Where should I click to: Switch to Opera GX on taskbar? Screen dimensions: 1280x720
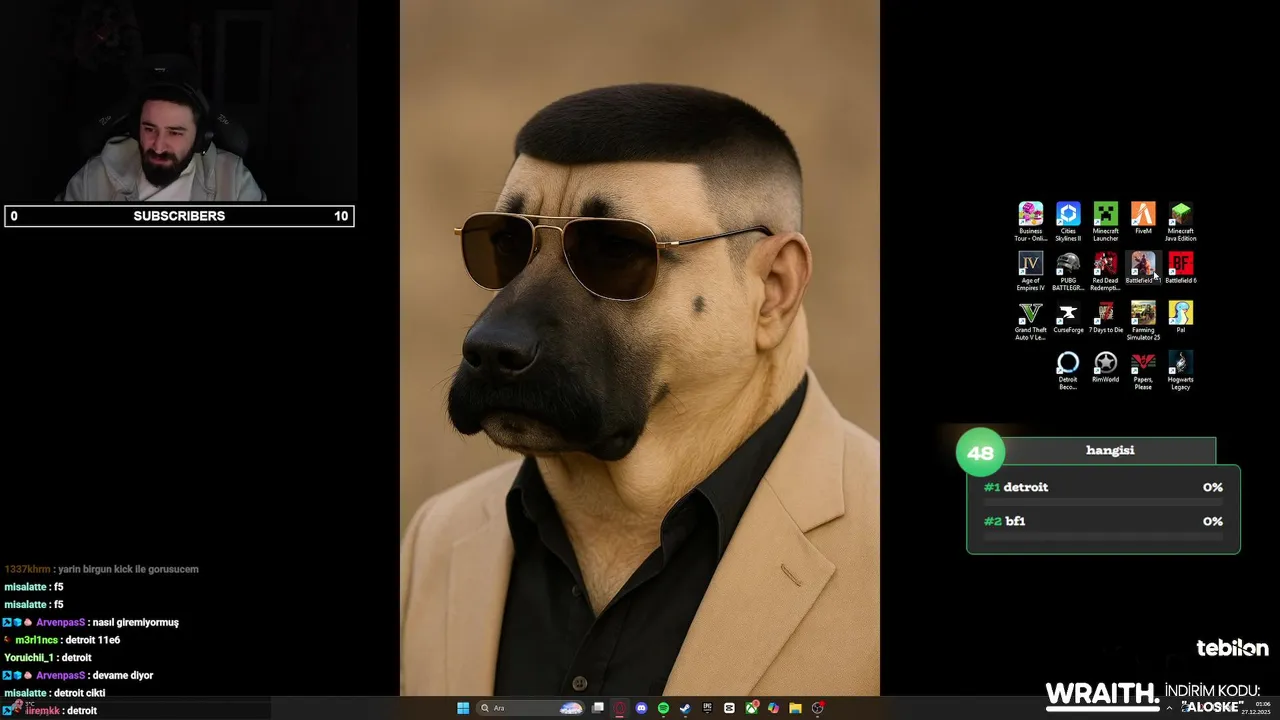pyautogui.click(x=620, y=708)
